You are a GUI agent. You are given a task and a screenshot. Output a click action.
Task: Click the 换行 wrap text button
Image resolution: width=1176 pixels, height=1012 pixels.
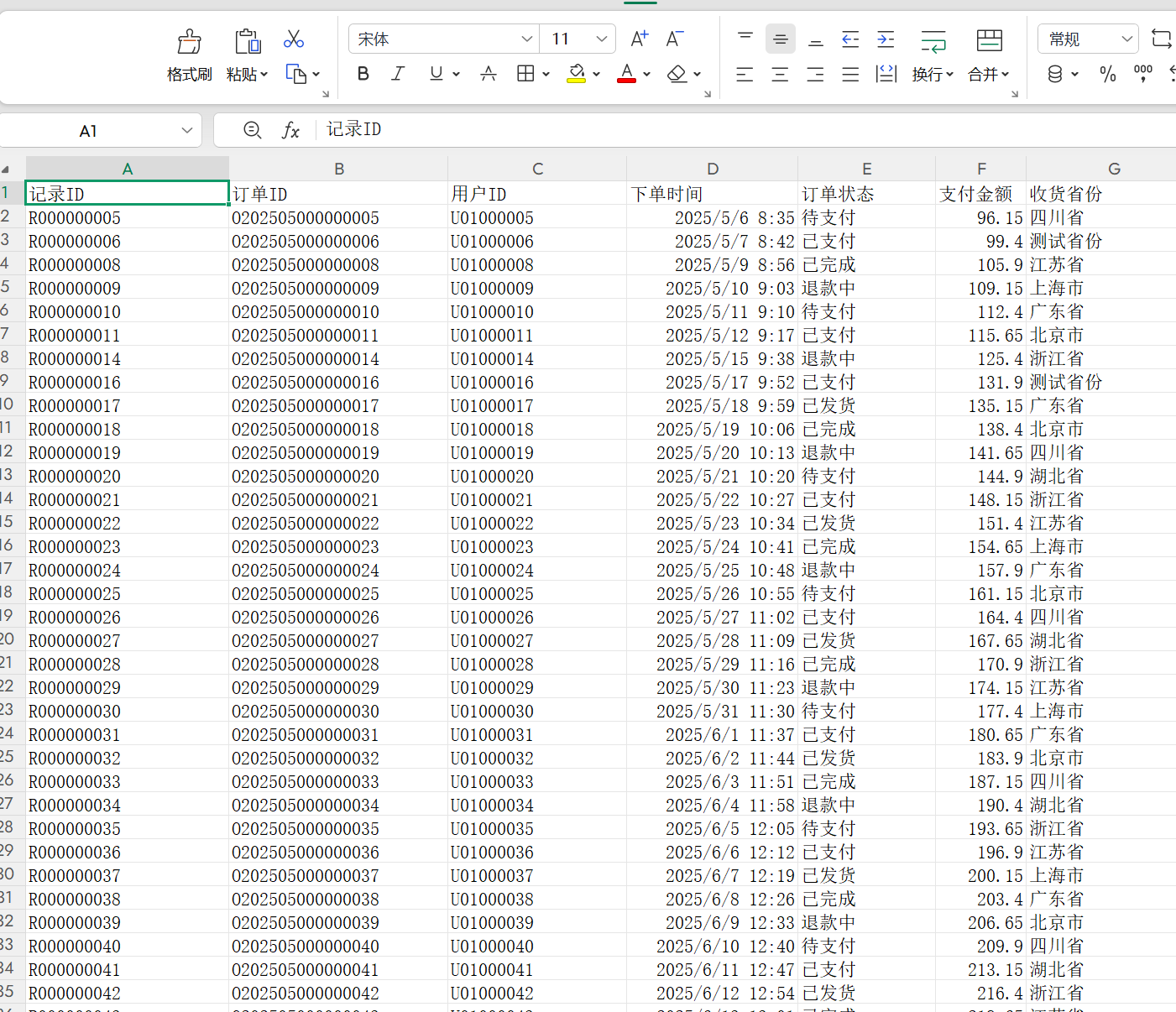click(933, 75)
